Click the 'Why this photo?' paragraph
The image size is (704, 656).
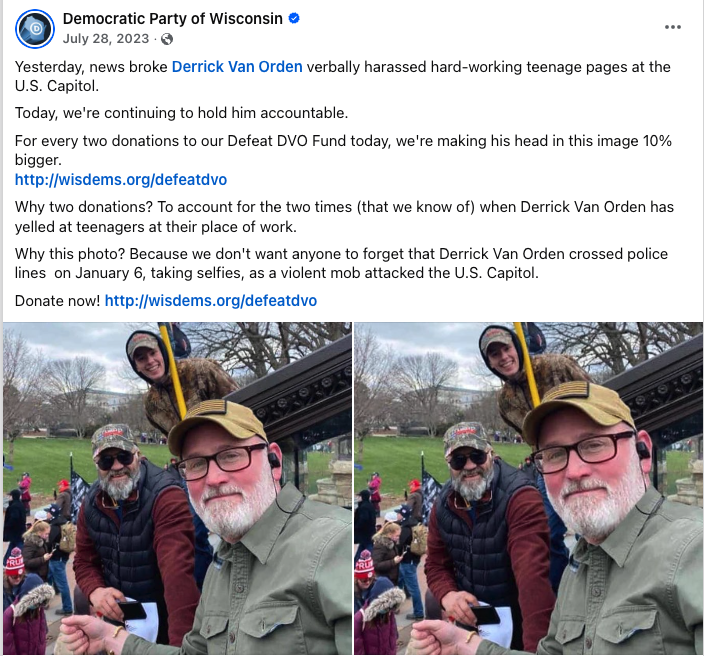pyautogui.click(x=341, y=263)
